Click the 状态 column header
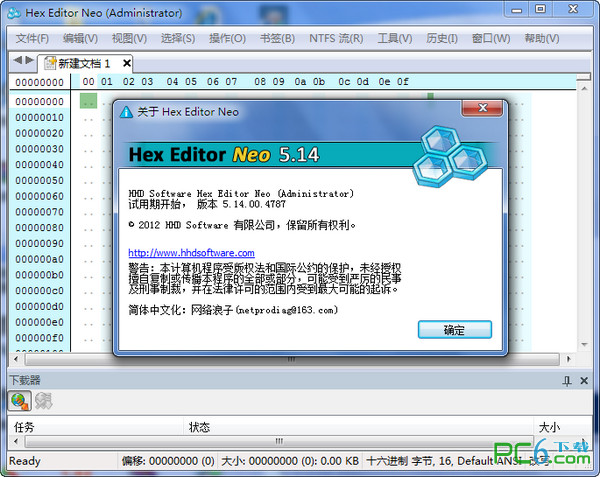 pos(199,427)
